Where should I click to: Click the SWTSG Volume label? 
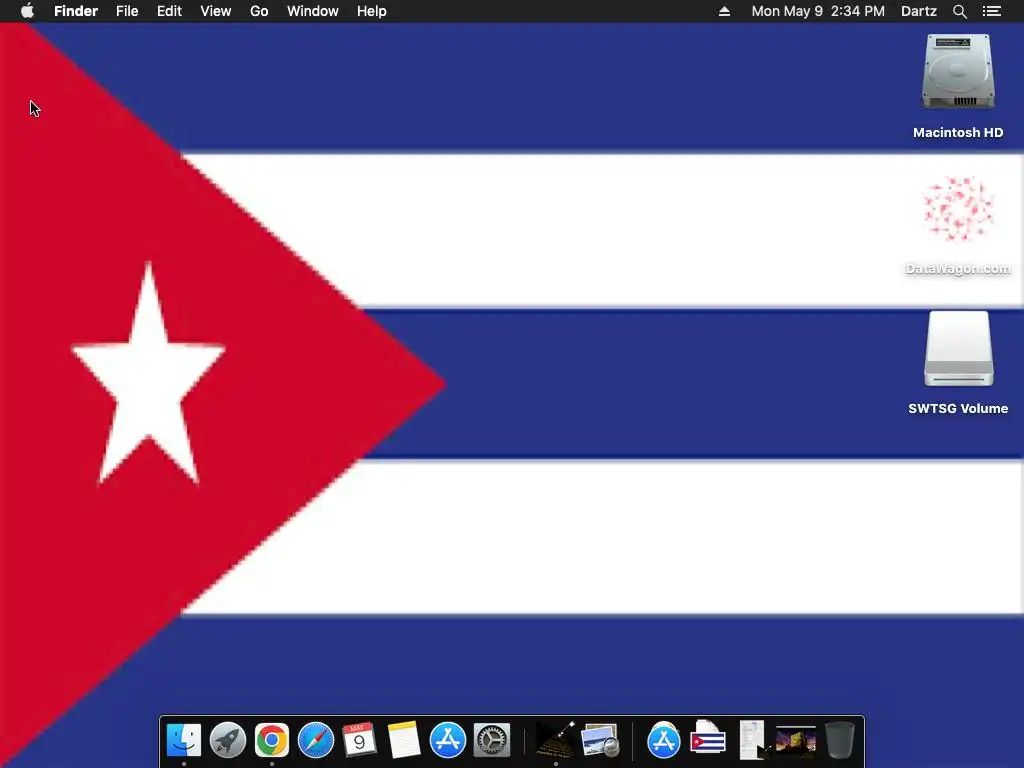tap(958, 409)
